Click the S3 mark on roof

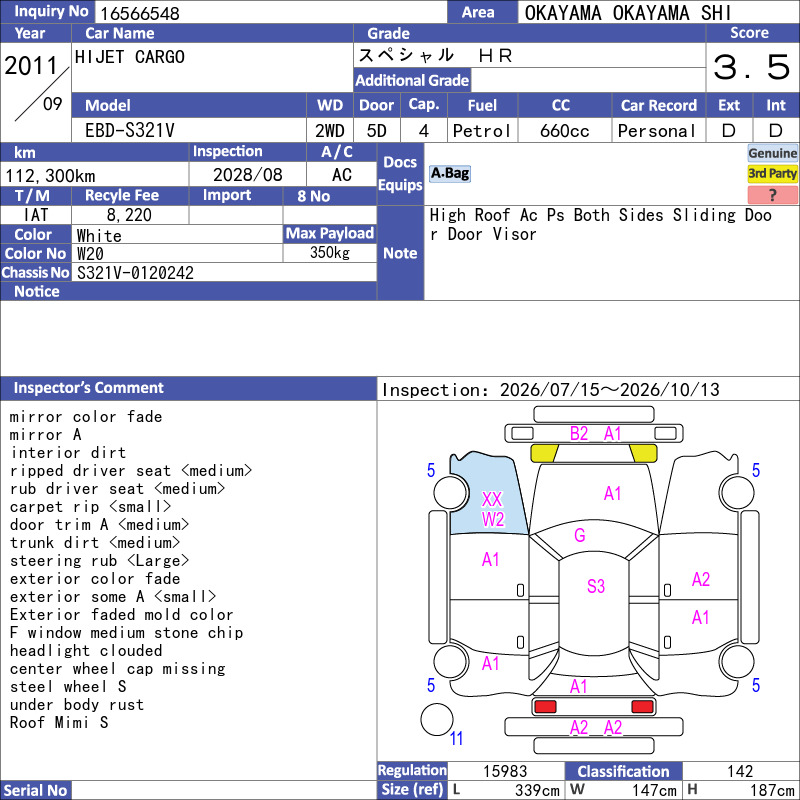595,586
